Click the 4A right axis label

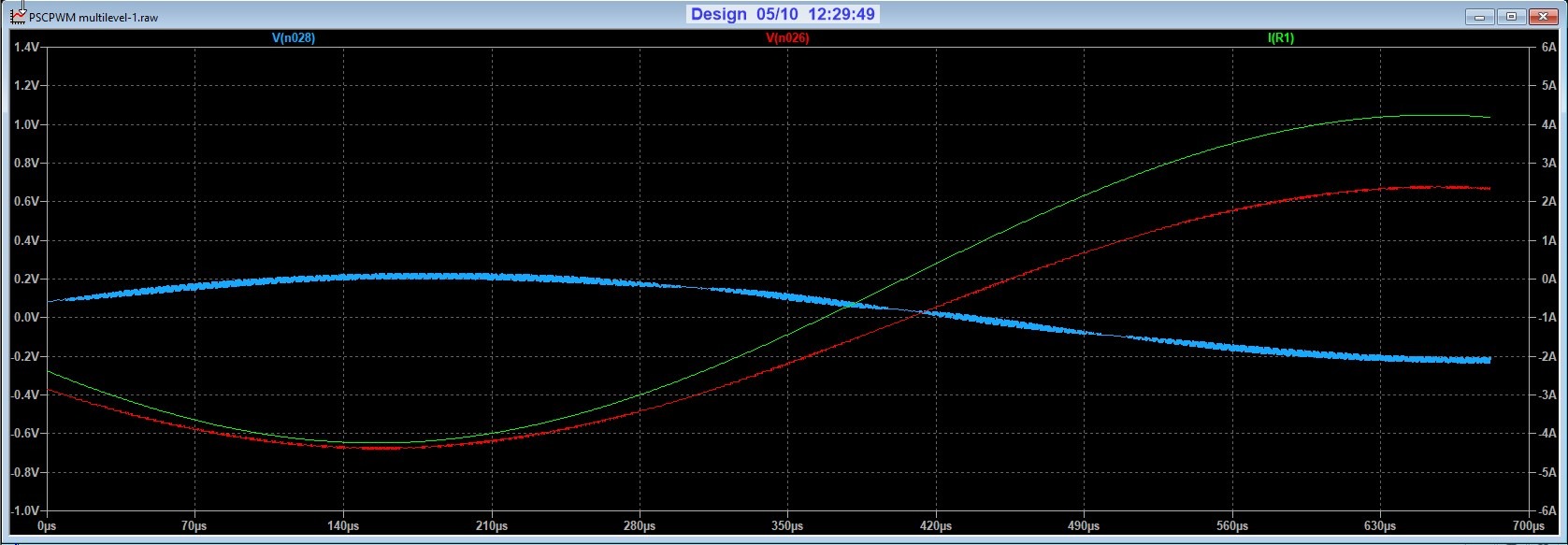(1548, 124)
